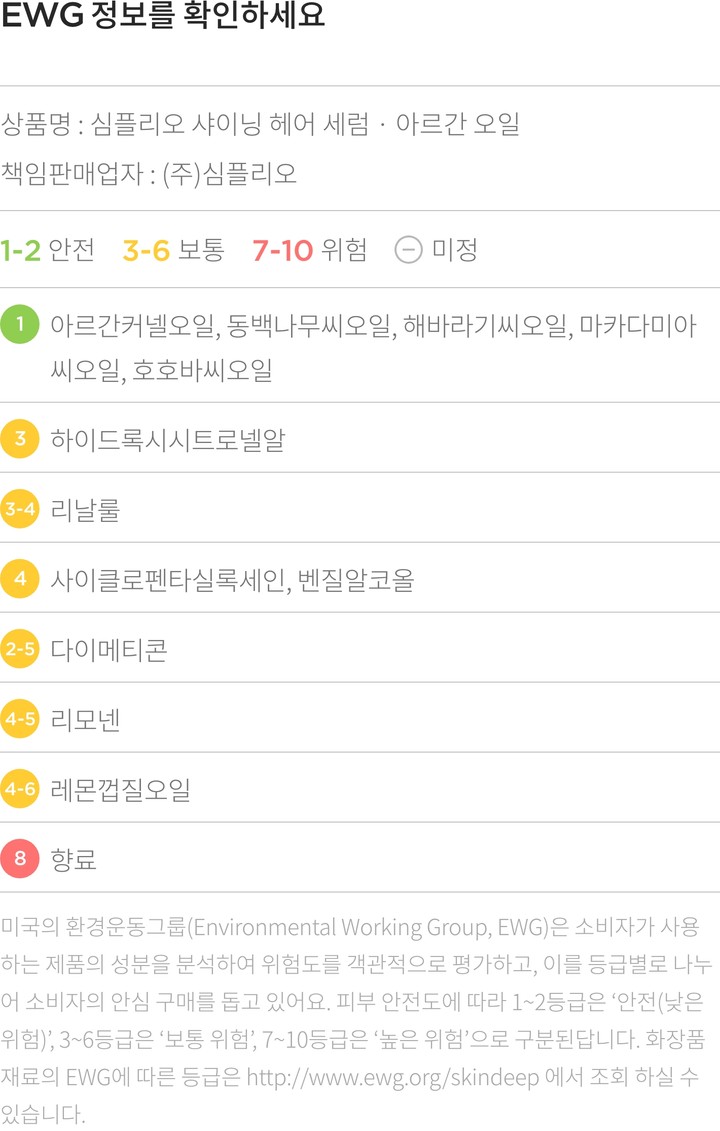720x1131 pixels.
Task: Click the undetermined (미정) circle-minus icon
Action: click(408, 249)
